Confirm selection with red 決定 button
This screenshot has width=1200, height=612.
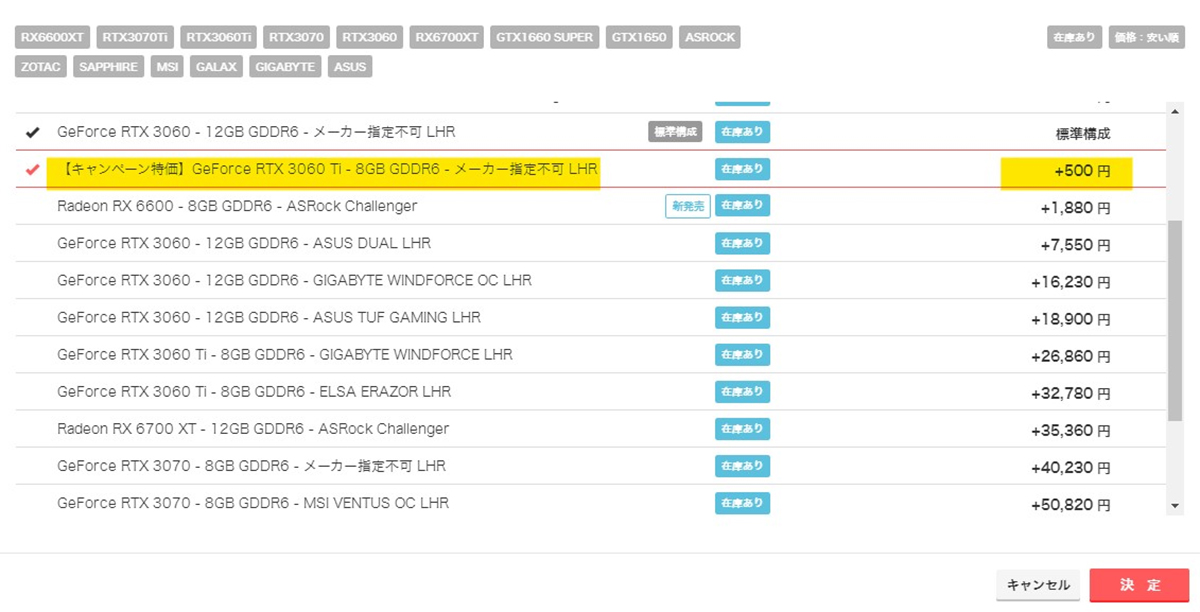1139,585
